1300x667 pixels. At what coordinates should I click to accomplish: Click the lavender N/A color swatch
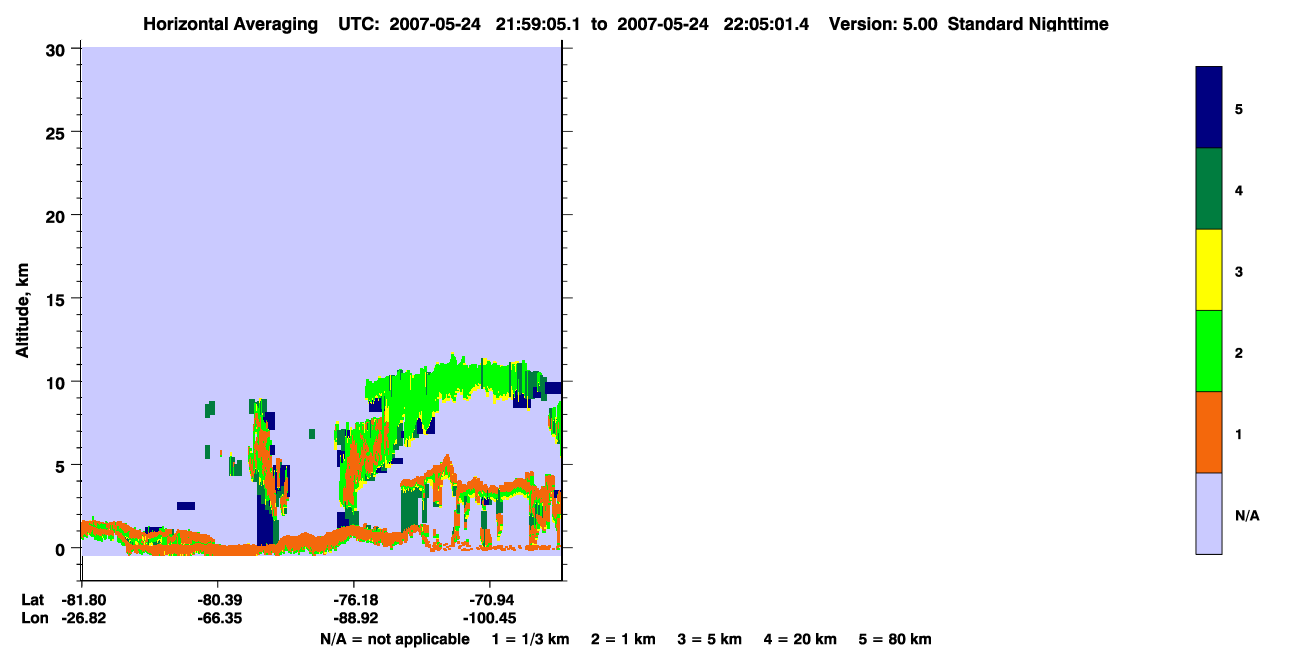click(1209, 513)
